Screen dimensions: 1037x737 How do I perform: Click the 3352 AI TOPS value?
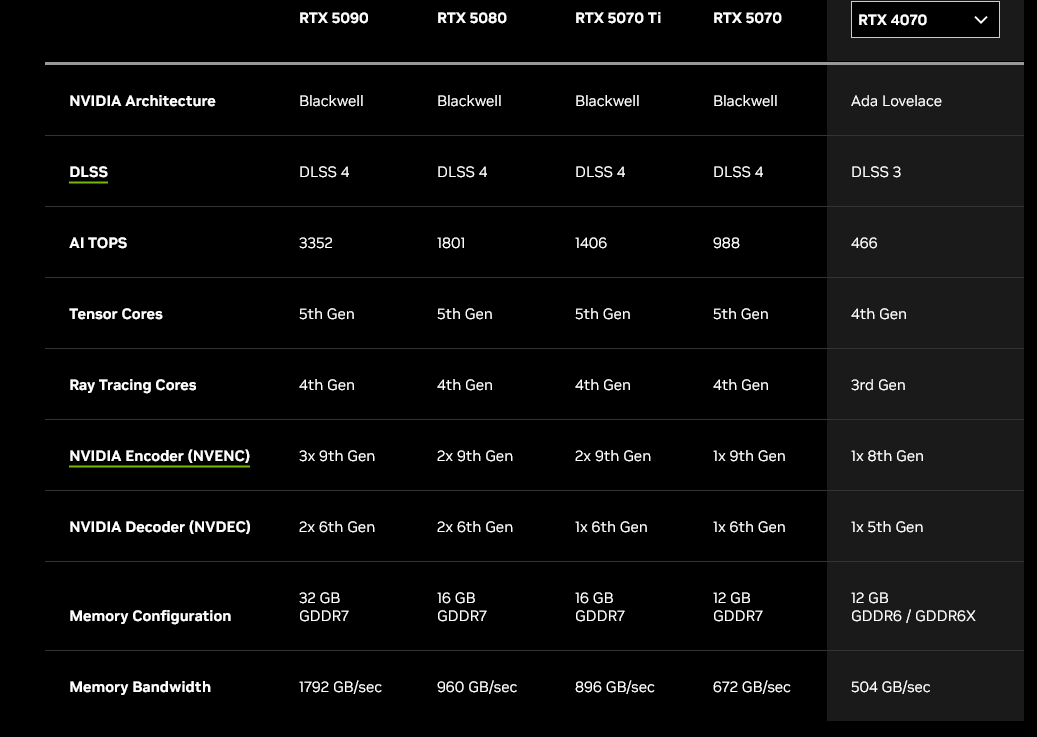coord(315,243)
